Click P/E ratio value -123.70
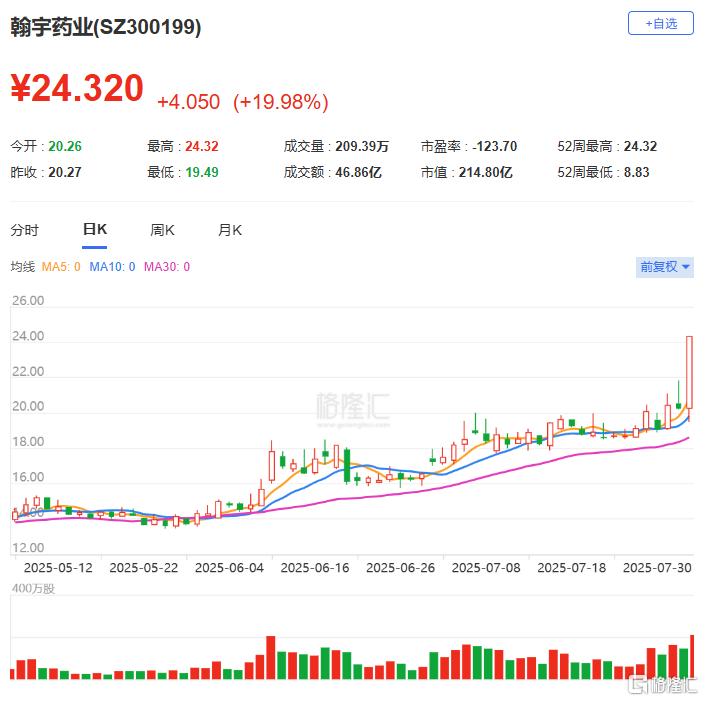Screen dimensions: 705x702 pos(495,146)
